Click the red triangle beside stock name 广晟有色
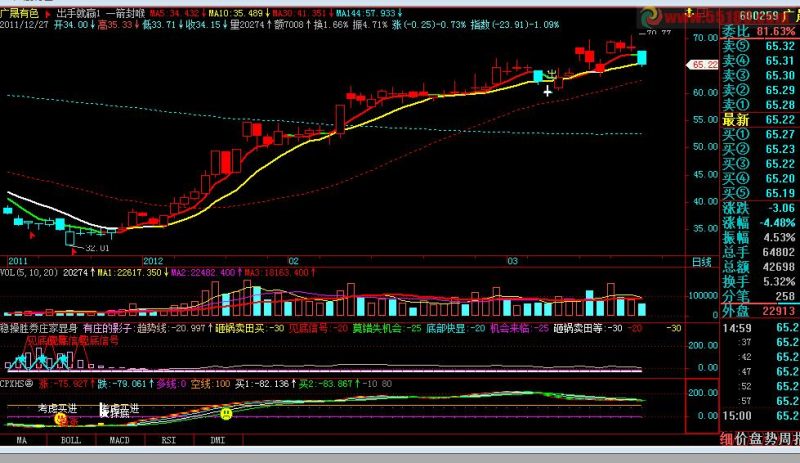800x463 pixels. 48,14
